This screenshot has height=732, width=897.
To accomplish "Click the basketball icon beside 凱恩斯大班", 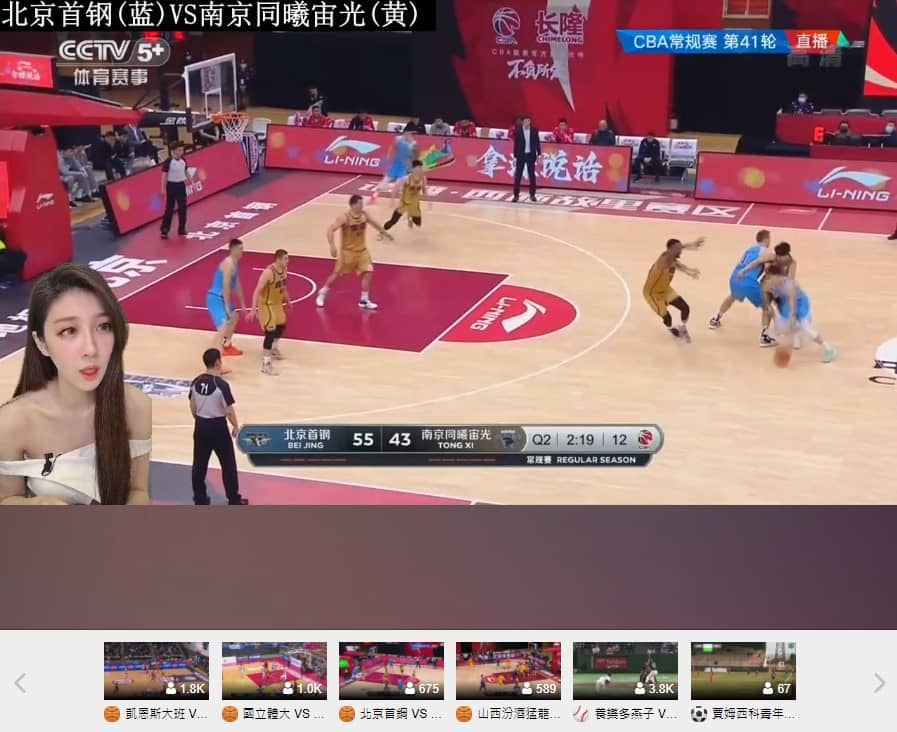I will coord(112,714).
